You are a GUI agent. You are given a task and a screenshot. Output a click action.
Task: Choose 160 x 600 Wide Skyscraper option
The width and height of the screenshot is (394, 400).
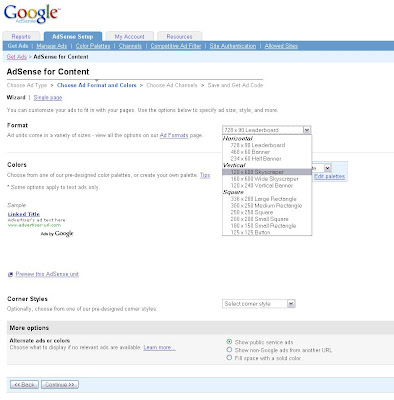264,179
